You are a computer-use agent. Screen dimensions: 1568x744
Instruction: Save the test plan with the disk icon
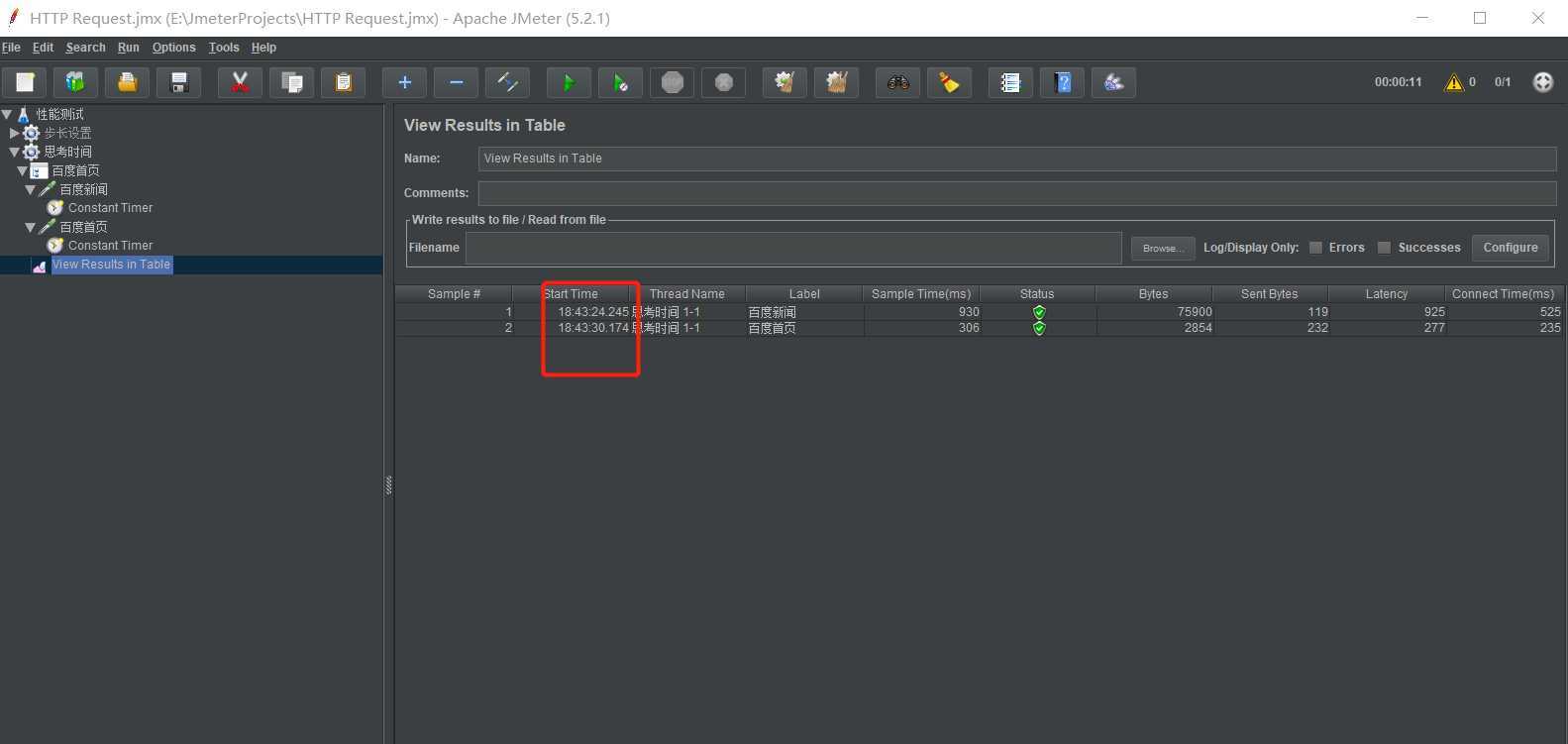point(178,82)
